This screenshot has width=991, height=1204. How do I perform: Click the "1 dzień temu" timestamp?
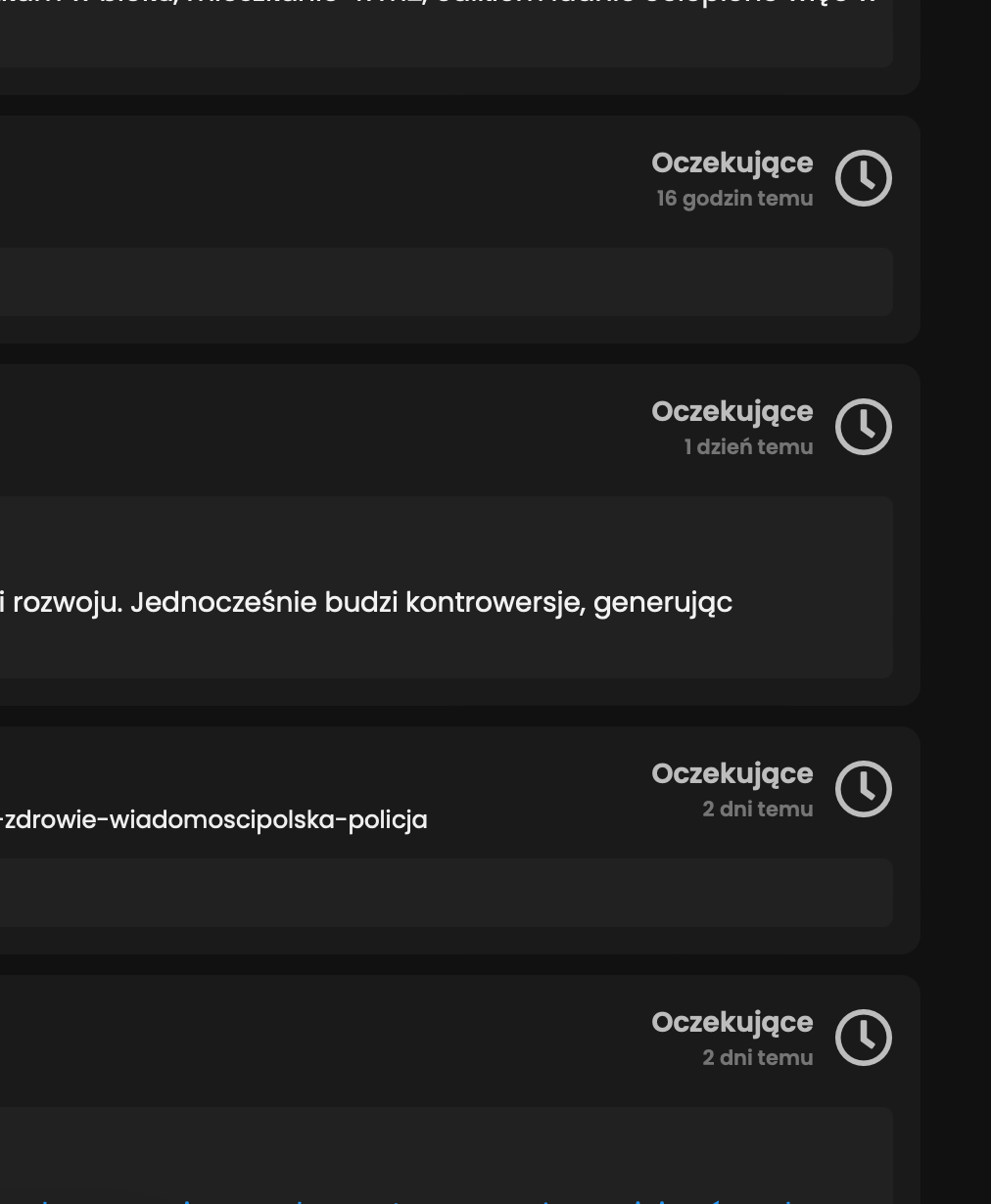(748, 447)
